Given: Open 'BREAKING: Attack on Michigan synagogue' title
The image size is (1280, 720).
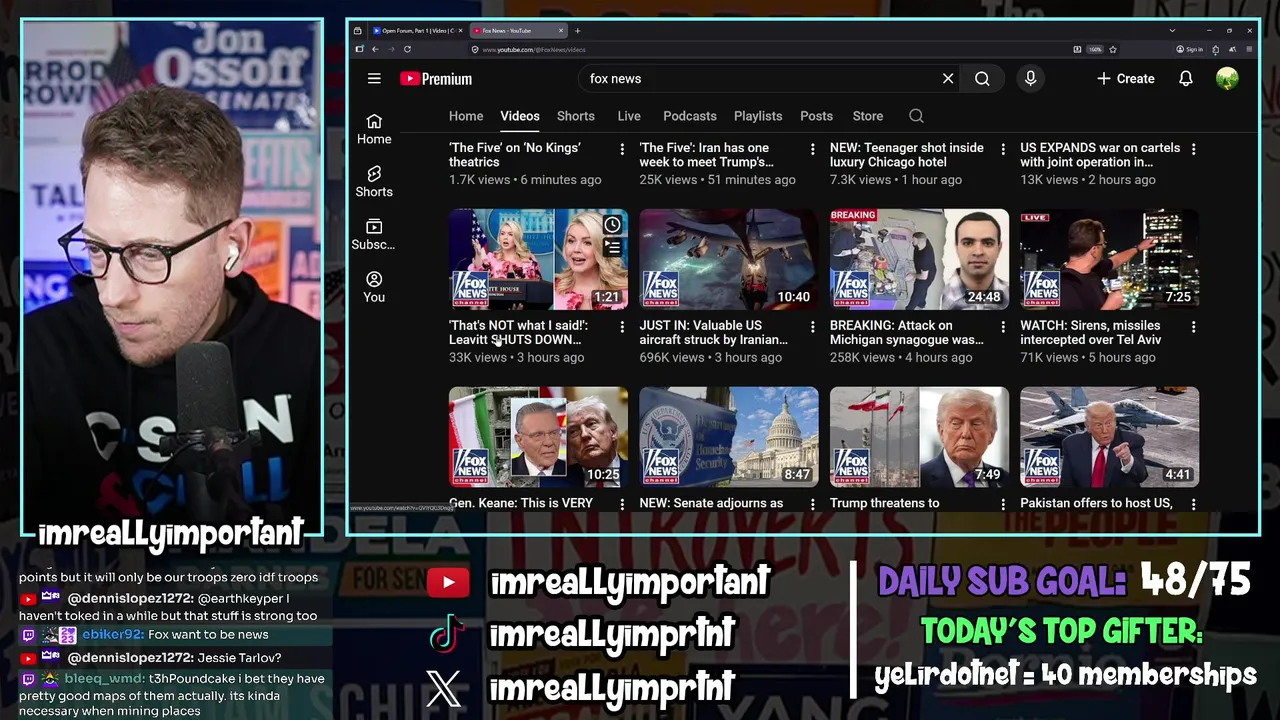Looking at the screenshot, I should coord(906,332).
